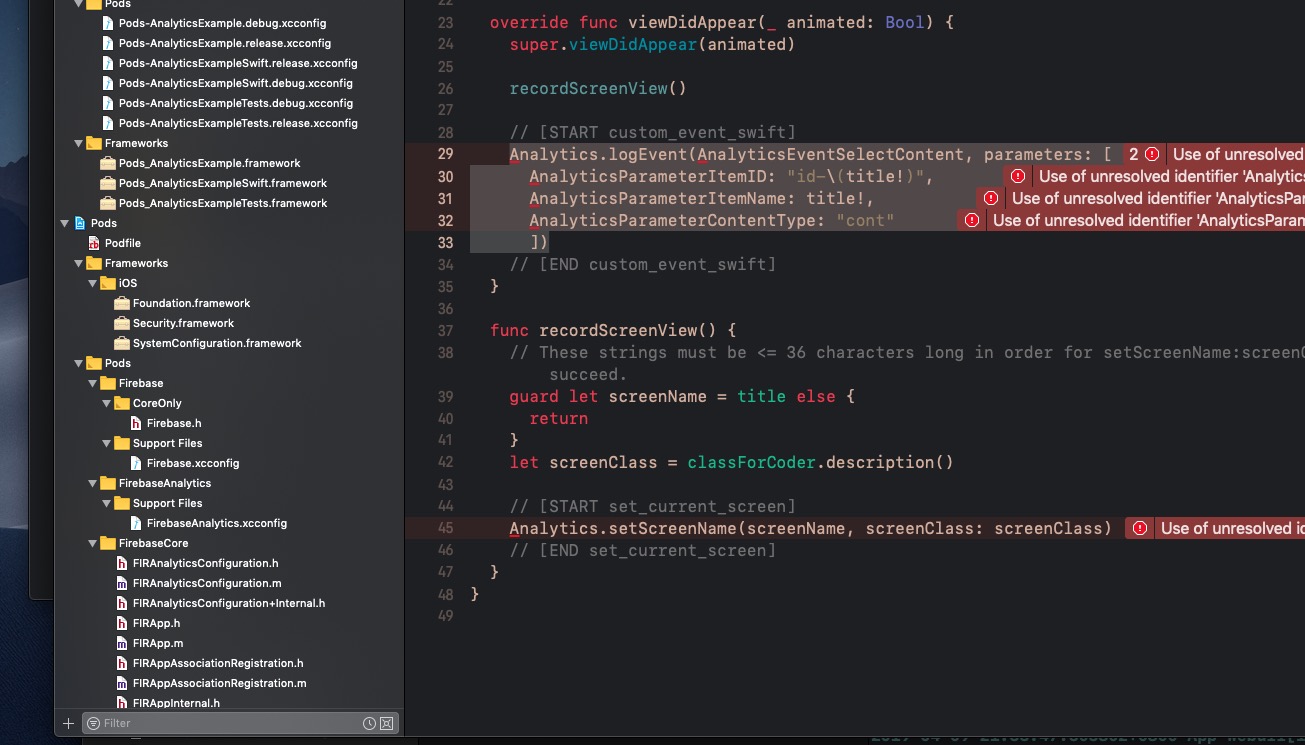Image resolution: width=1305 pixels, height=745 pixels.
Task: Click the error icon on line 31
Action: click(x=991, y=198)
